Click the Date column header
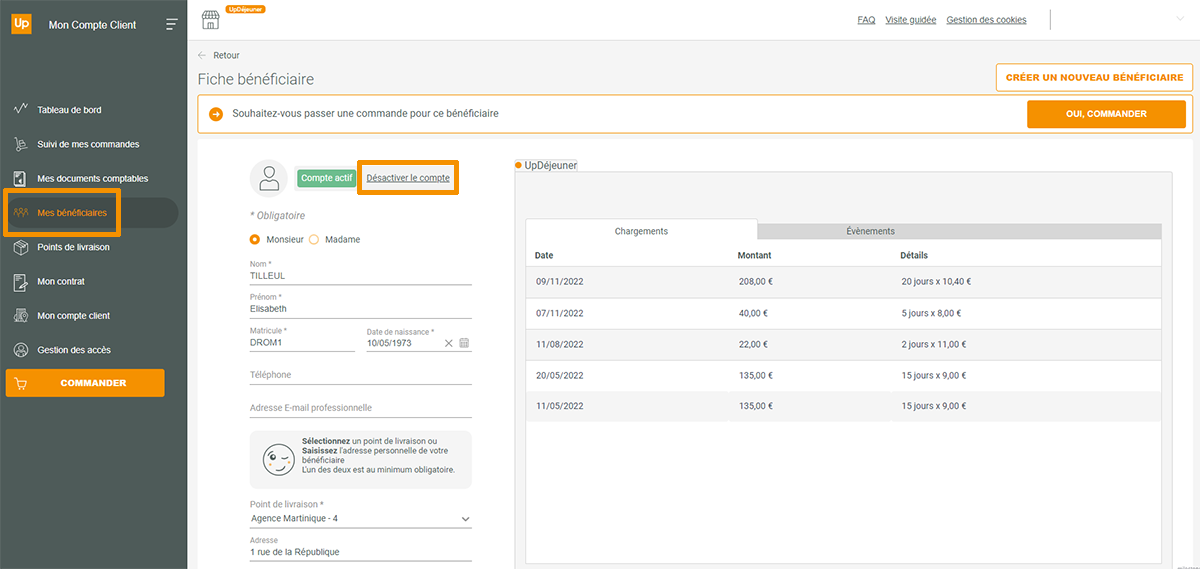This screenshot has height=569, width=1200. (544, 255)
